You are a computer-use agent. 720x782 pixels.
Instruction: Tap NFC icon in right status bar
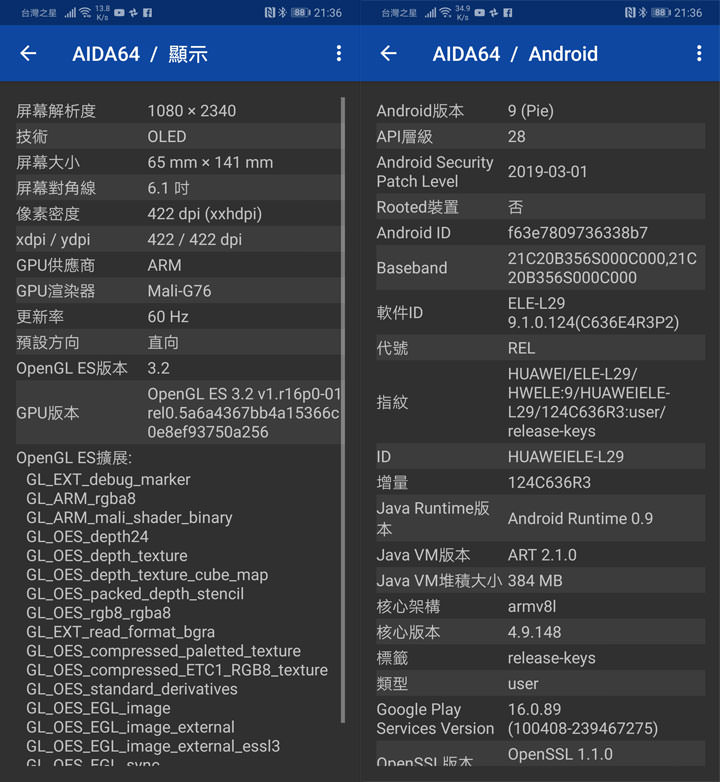pyautogui.click(x=630, y=12)
